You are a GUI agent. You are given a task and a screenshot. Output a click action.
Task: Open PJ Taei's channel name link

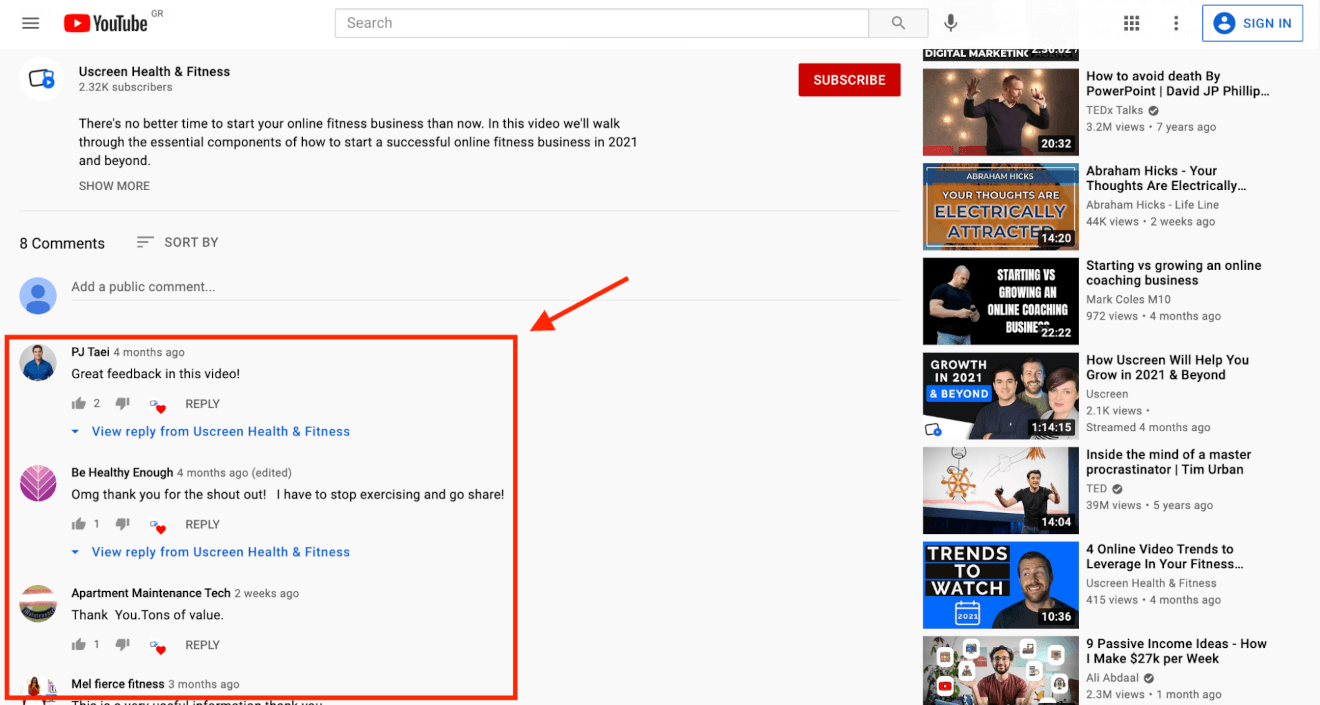(90, 352)
